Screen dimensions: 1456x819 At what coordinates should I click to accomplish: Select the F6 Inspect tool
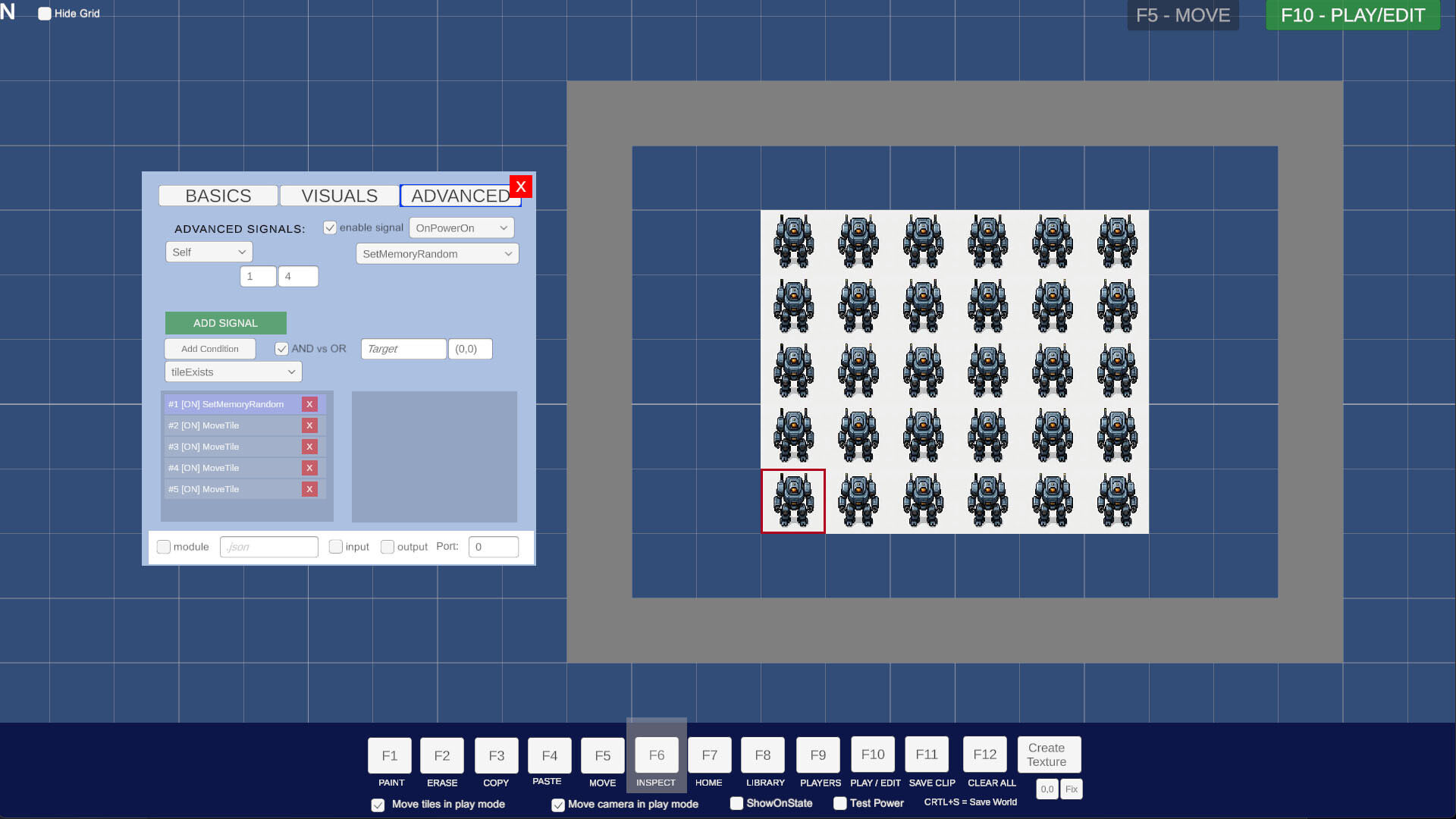657,755
